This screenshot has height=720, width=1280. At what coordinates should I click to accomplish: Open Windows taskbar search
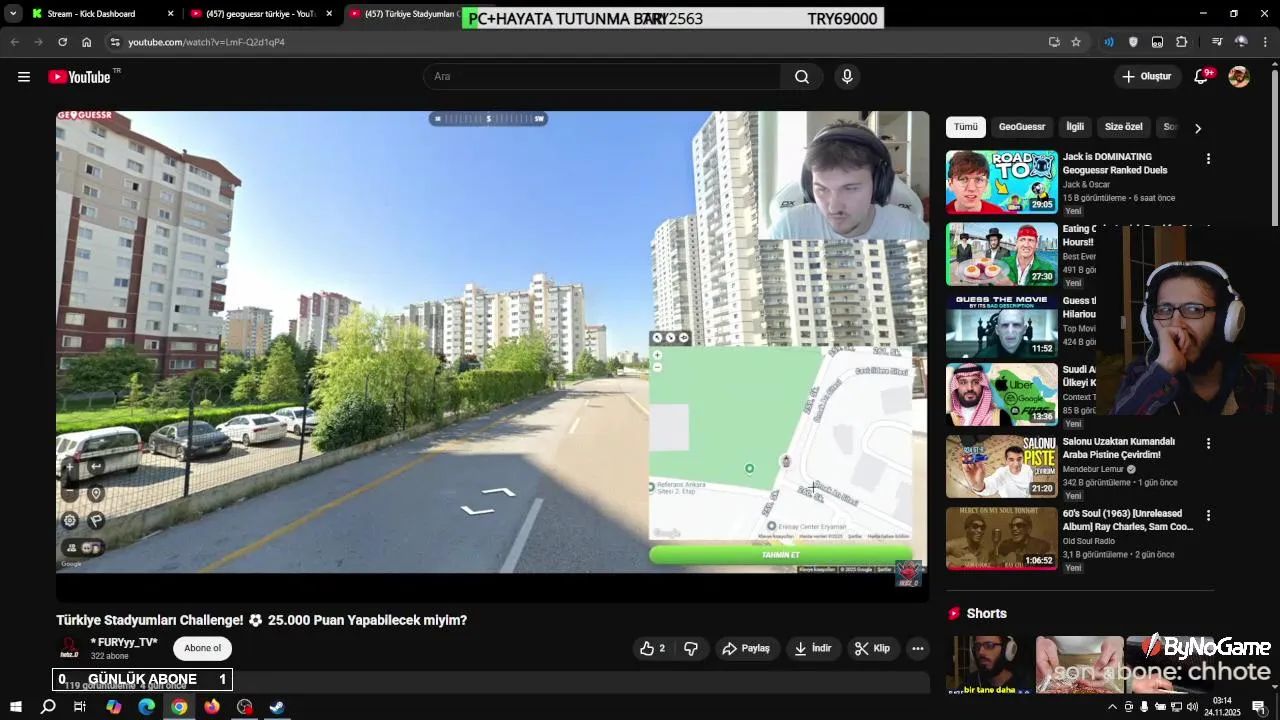tap(48, 707)
